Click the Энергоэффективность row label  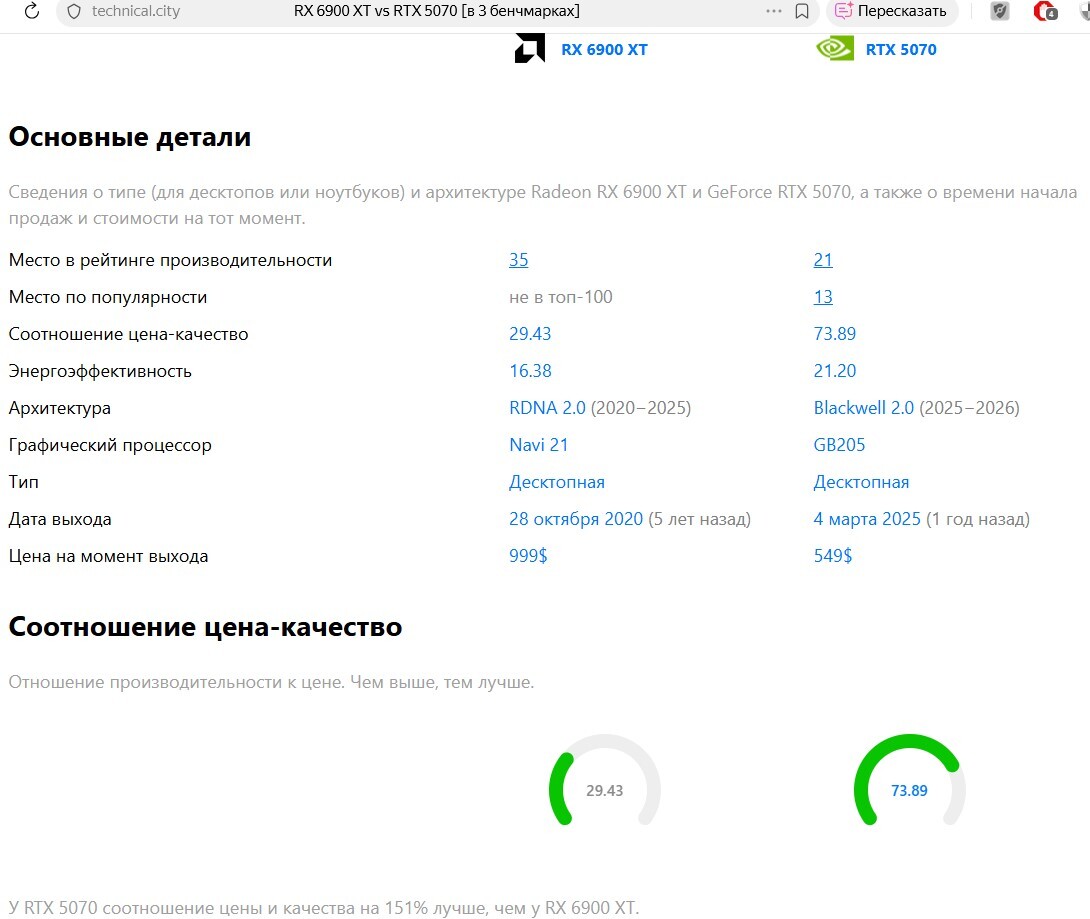click(99, 371)
